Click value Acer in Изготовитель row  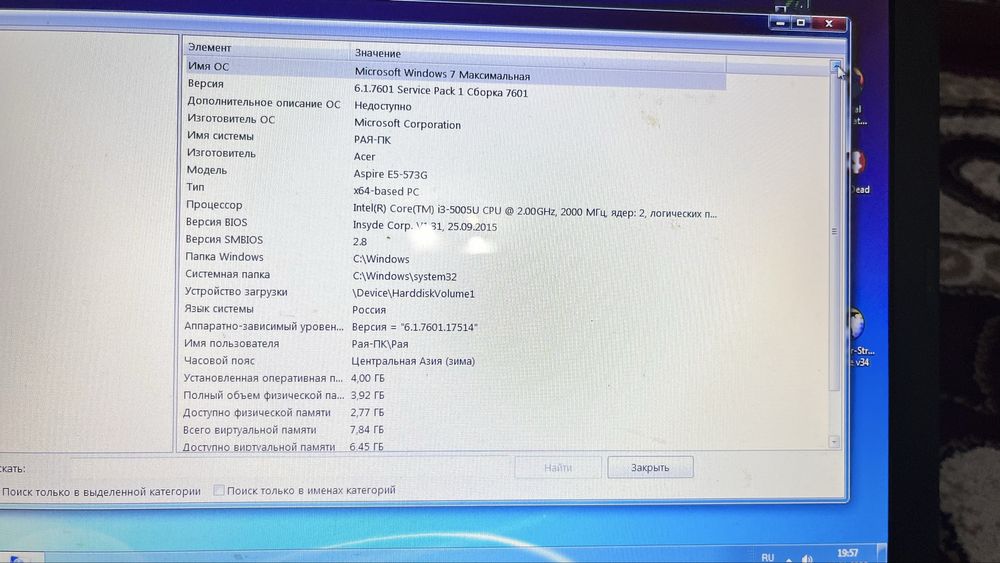[364, 157]
